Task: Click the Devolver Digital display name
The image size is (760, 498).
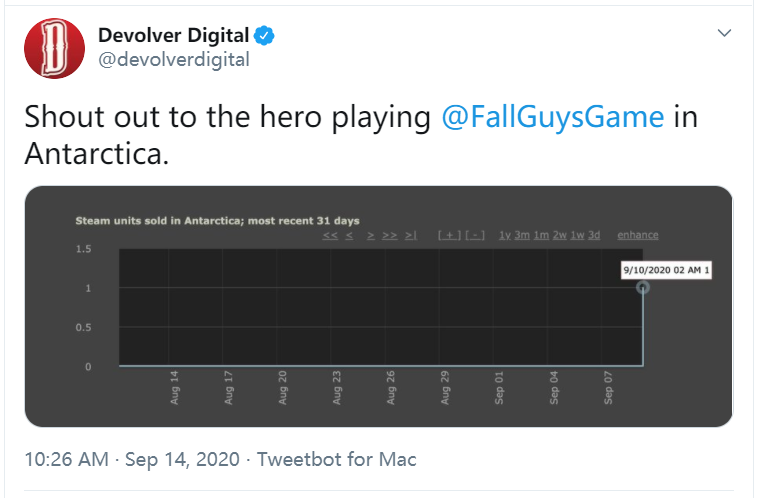Action: tap(173, 36)
